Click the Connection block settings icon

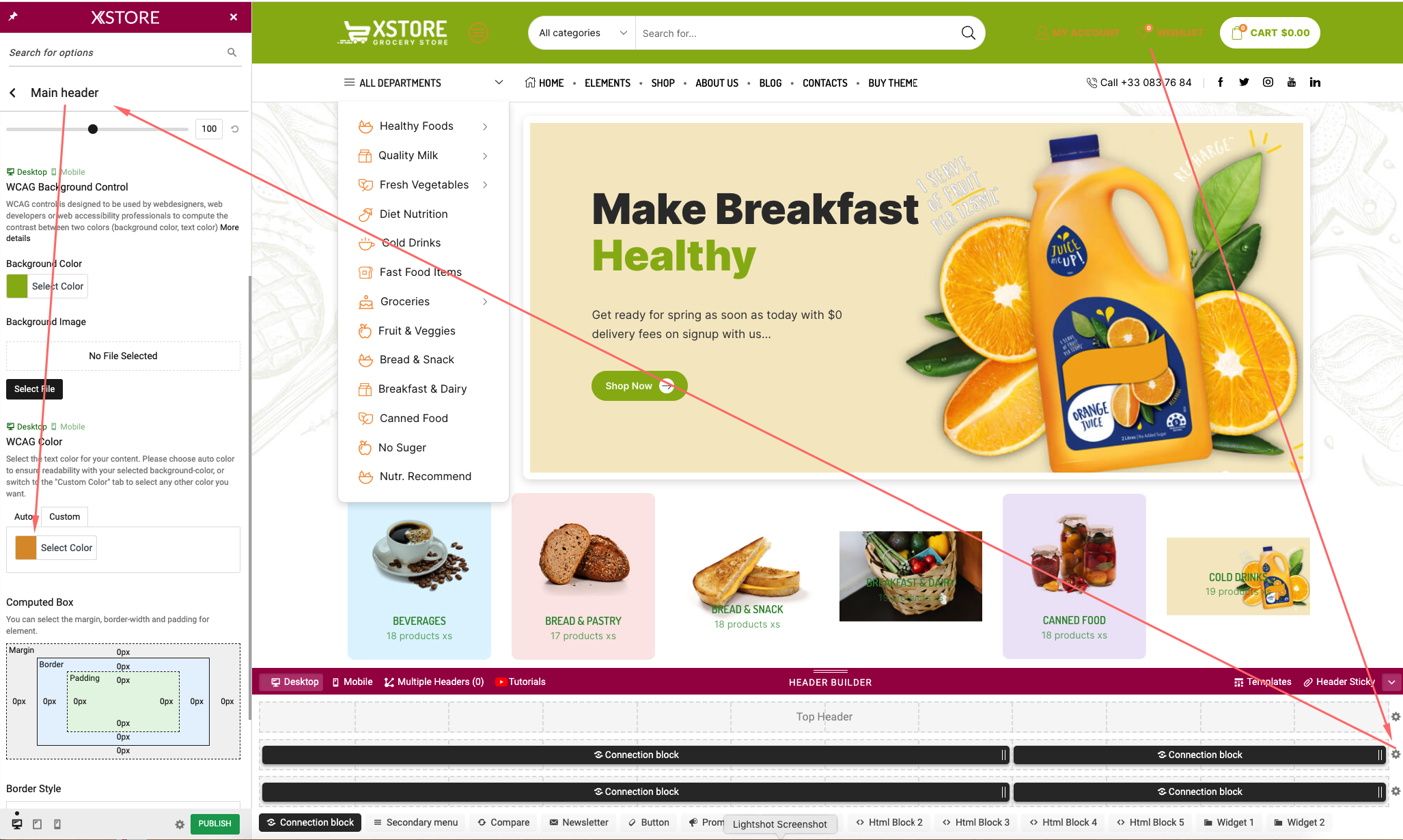[1395, 754]
